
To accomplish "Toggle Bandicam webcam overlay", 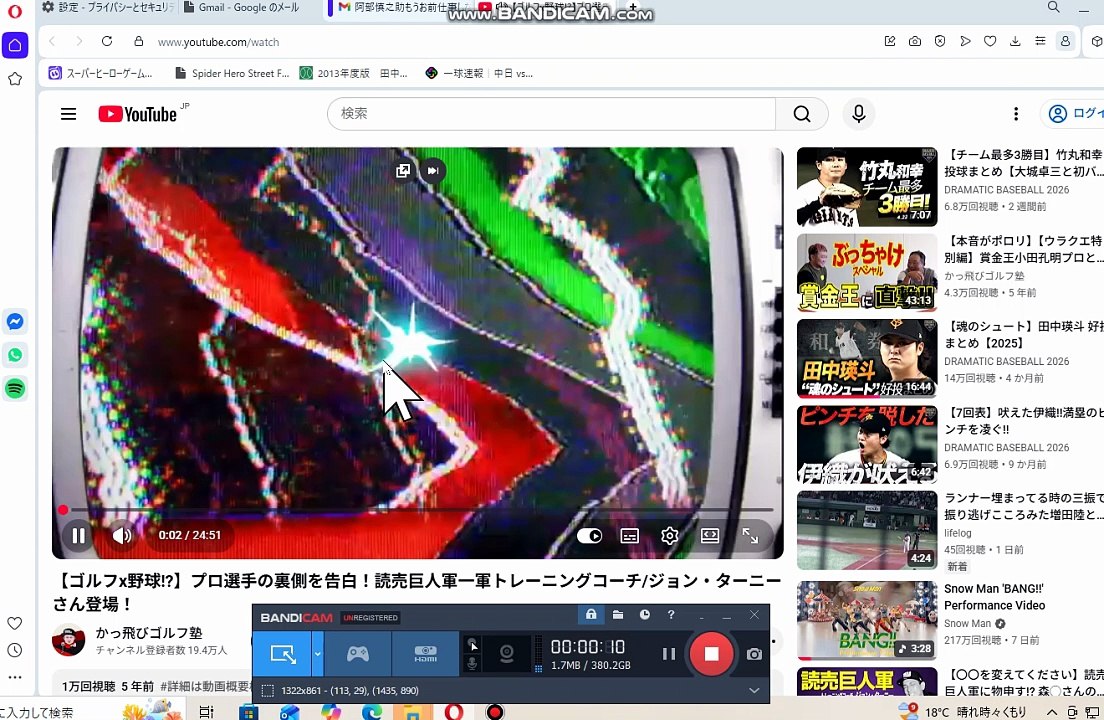I will click(x=506, y=654).
